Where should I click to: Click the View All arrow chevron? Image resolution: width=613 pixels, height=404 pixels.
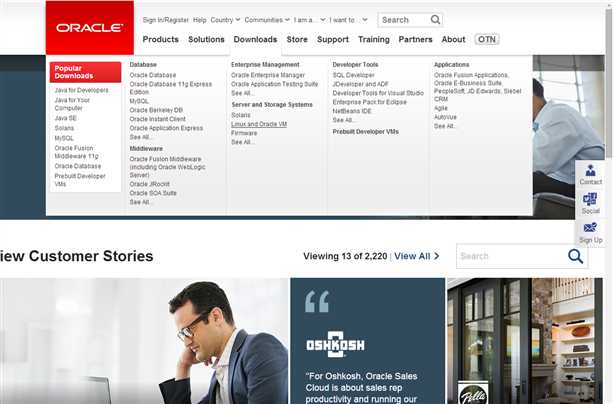click(x=437, y=256)
